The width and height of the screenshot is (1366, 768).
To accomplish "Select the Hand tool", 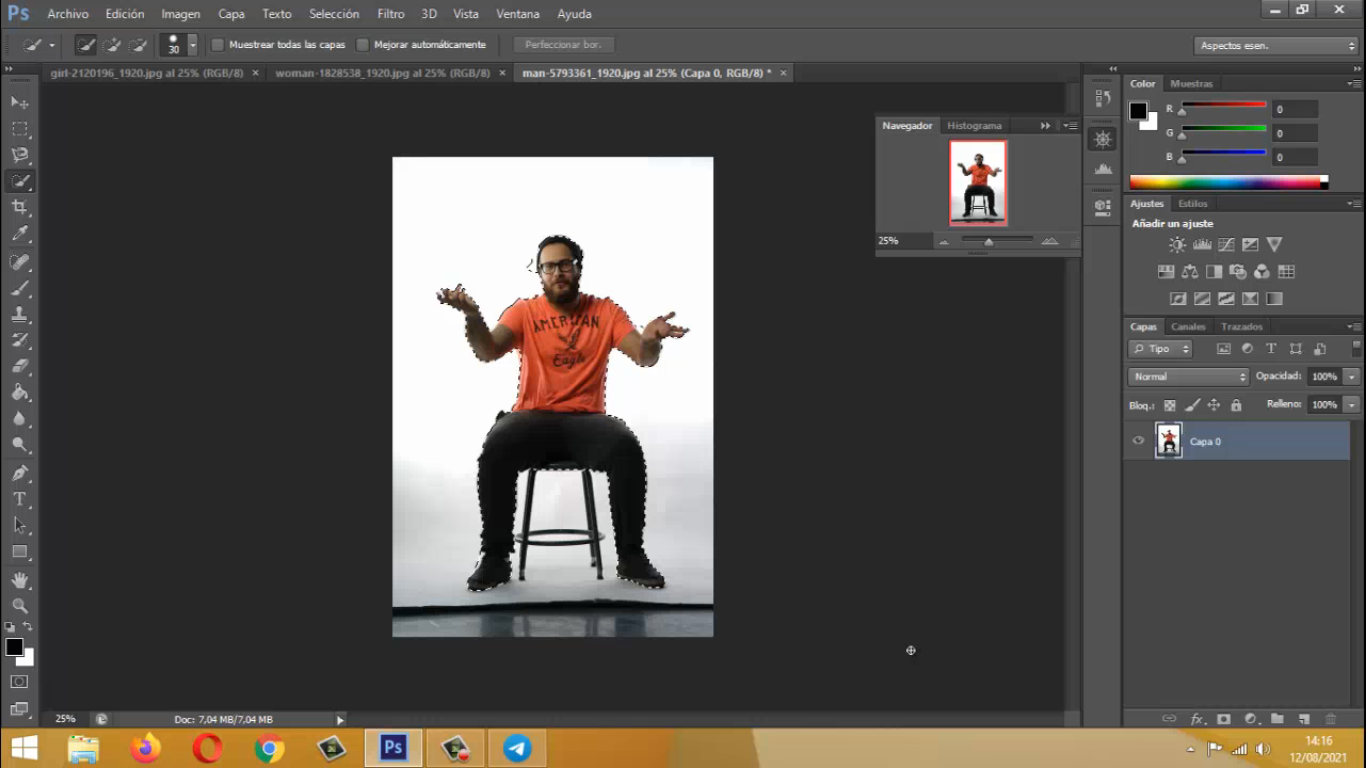I will coord(19,580).
